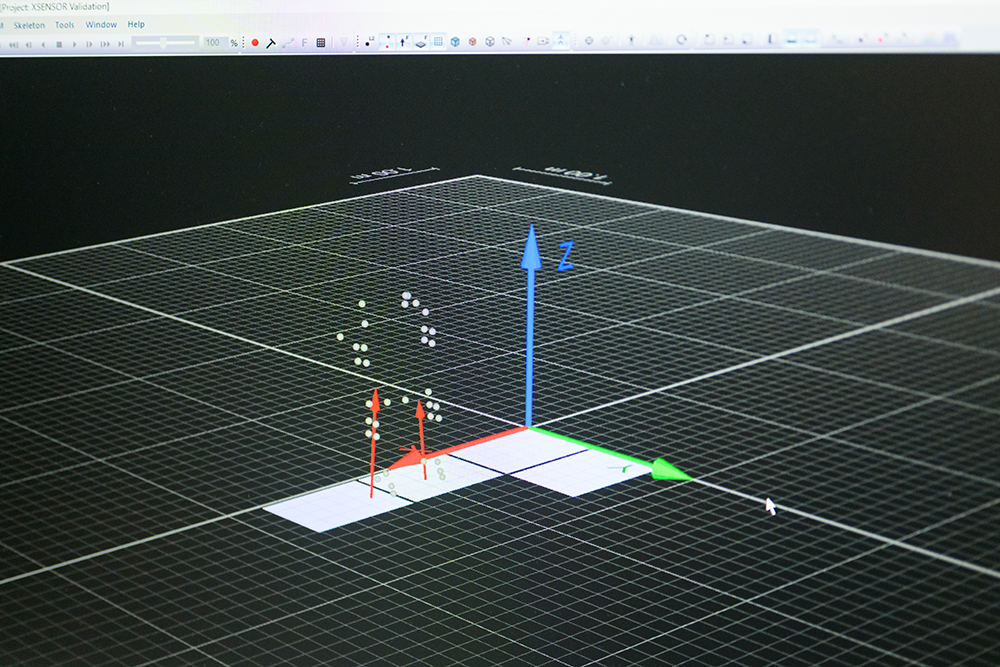Select the taller left red force vector
The height and width of the screenshot is (667, 1000).
[x=374, y=441]
